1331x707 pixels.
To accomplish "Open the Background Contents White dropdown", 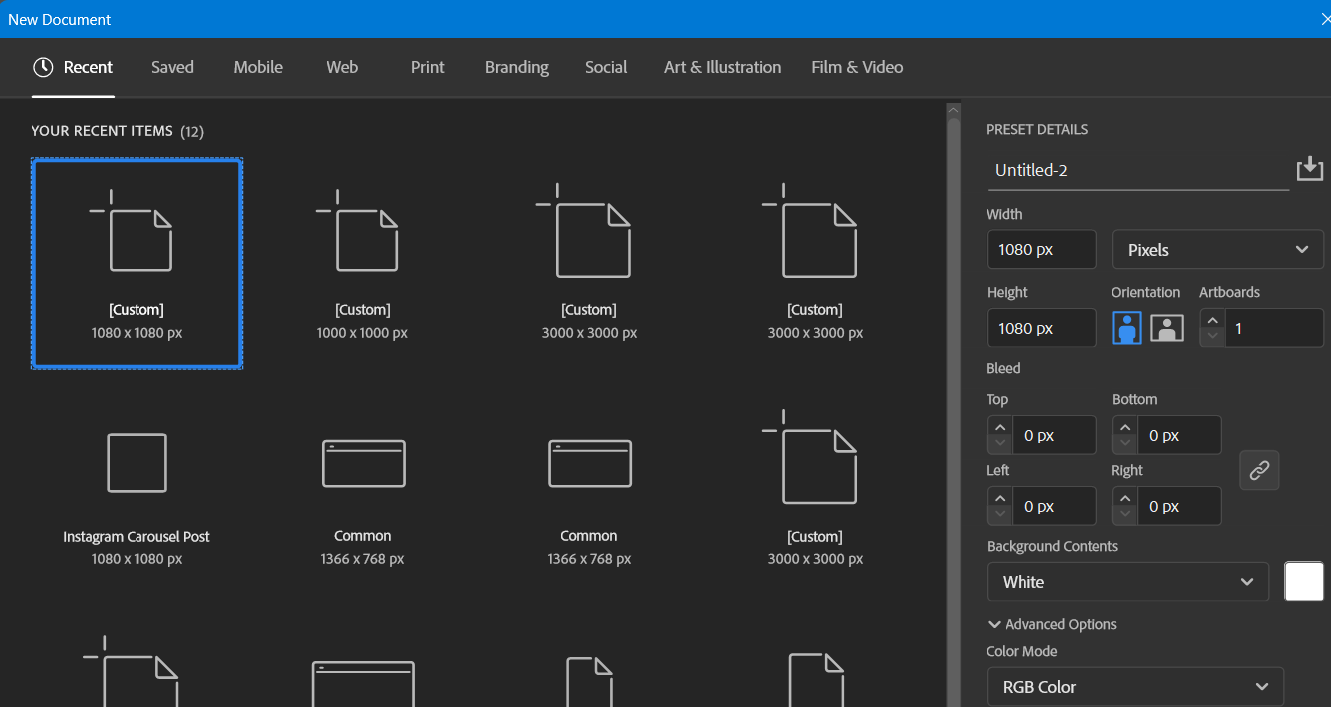I will pyautogui.click(x=1127, y=582).
